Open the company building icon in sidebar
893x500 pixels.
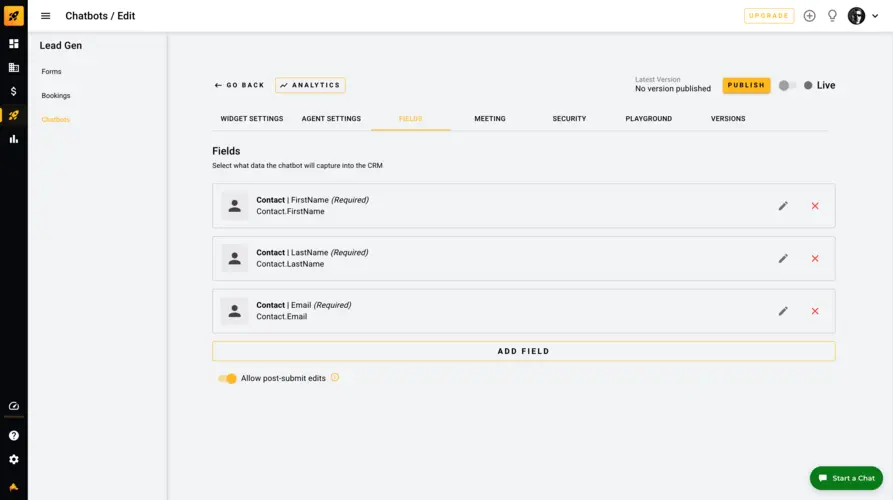coord(14,68)
